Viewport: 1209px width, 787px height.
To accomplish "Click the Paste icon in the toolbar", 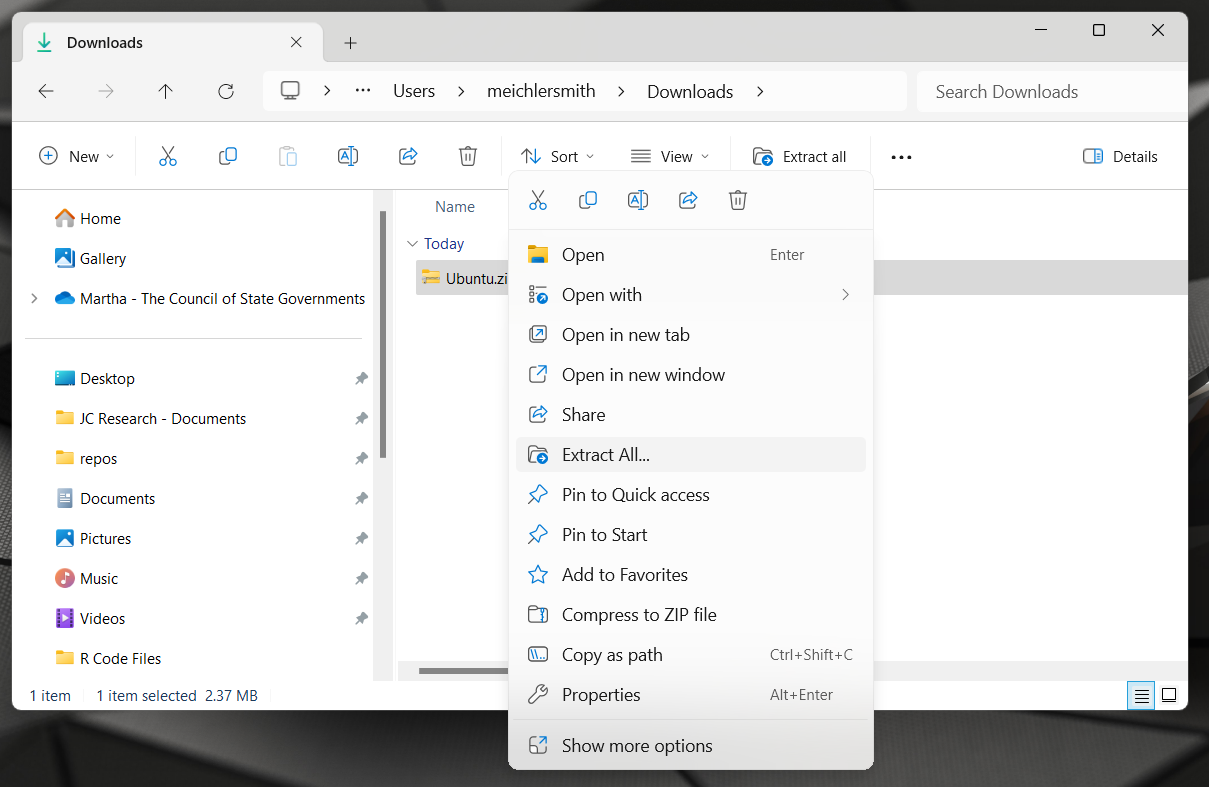I will (x=288, y=156).
